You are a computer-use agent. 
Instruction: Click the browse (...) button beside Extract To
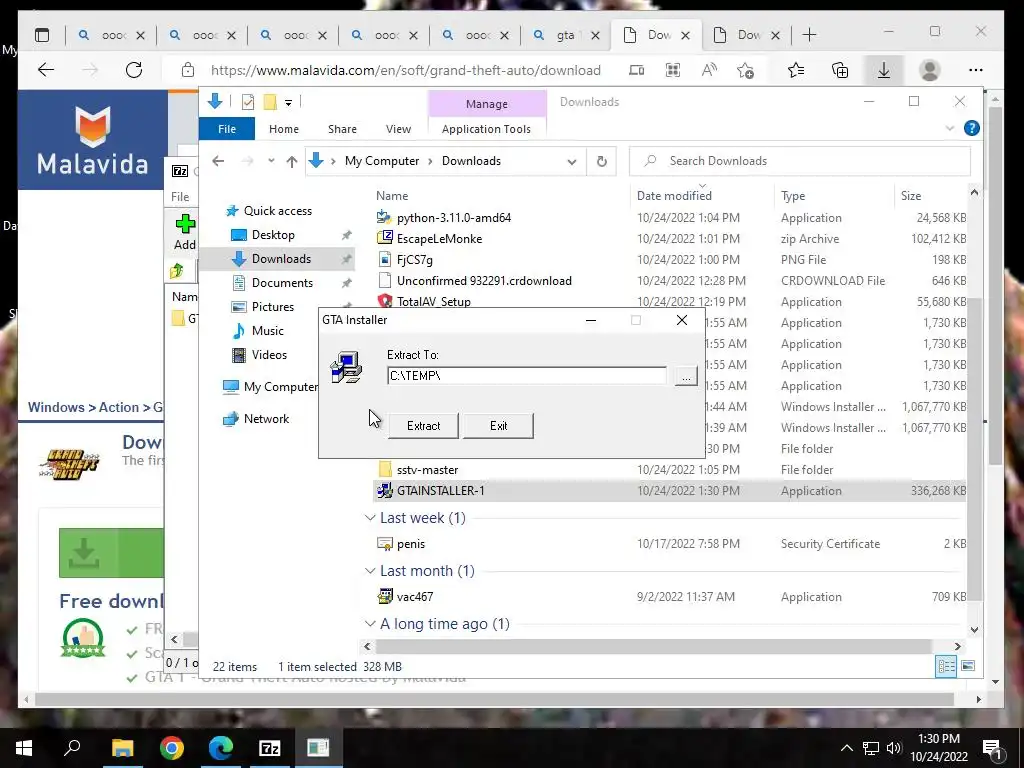tap(686, 376)
